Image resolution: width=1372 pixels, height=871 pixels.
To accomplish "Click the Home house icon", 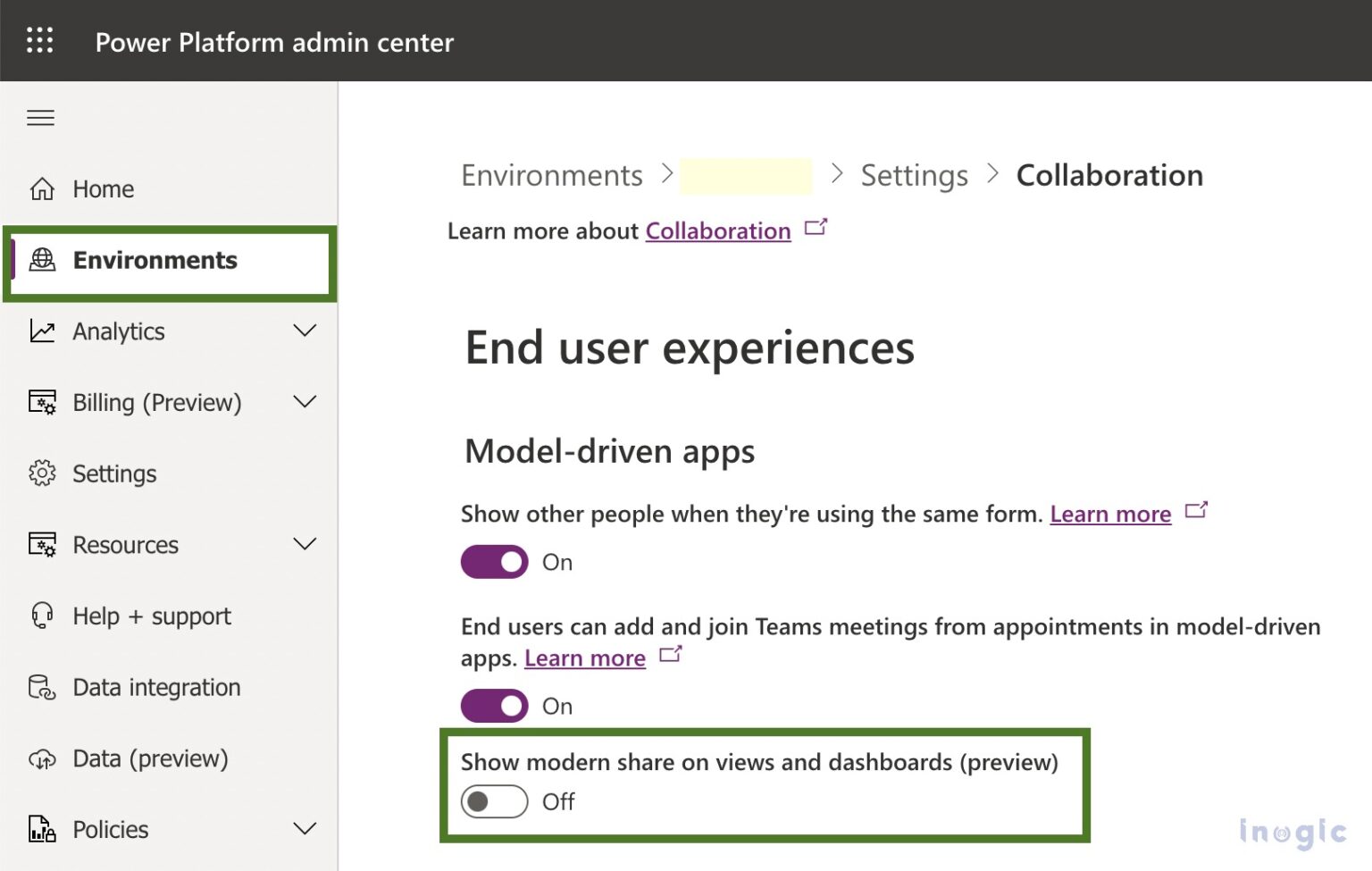I will [x=40, y=188].
